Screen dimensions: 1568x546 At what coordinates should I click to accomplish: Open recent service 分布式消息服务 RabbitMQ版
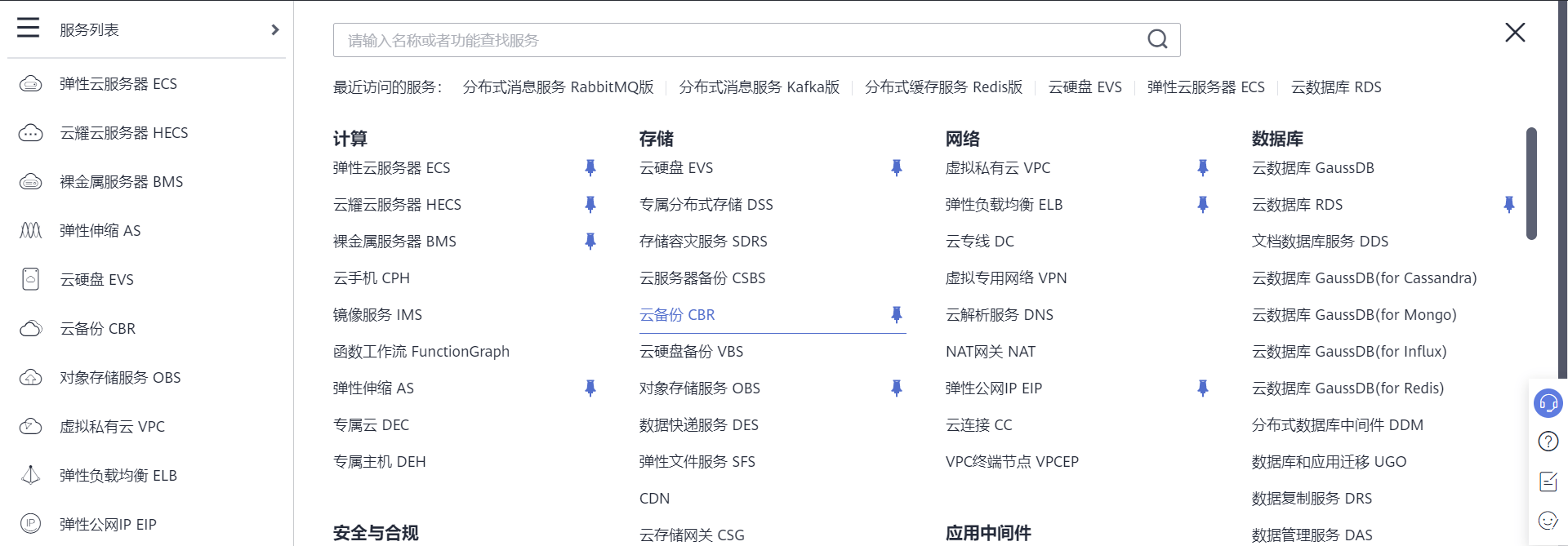click(559, 87)
